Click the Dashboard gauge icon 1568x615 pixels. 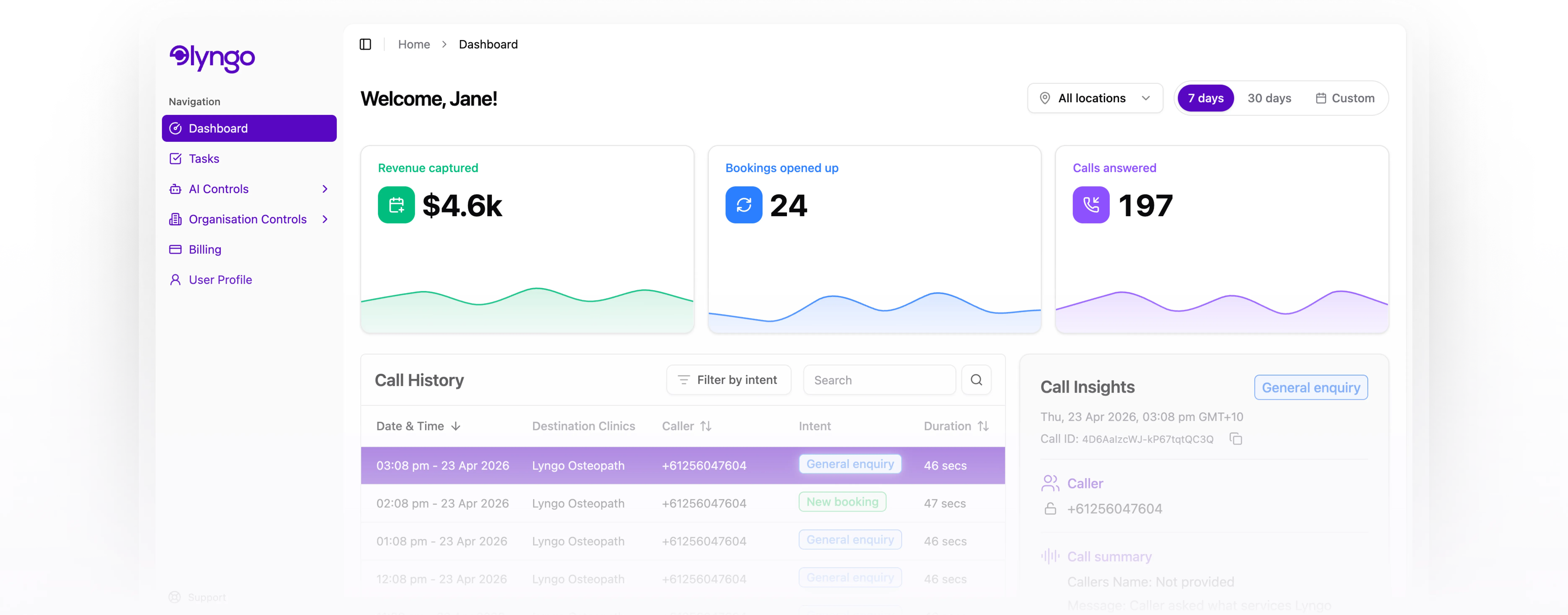click(175, 129)
